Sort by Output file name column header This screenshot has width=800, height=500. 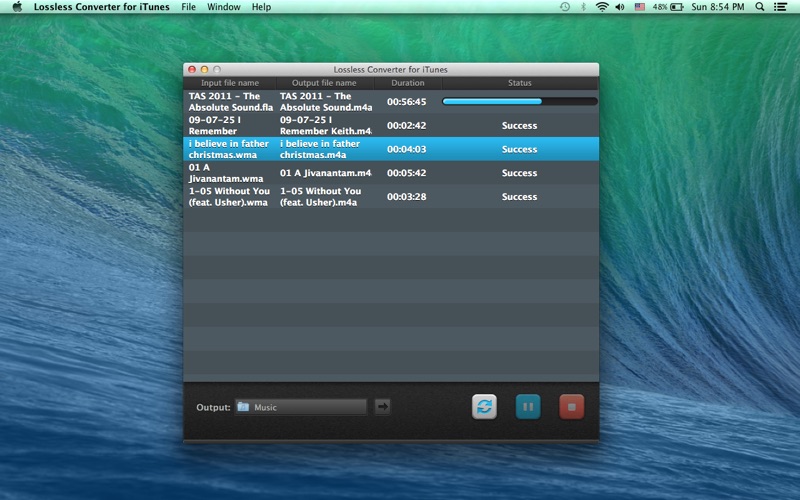coord(324,83)
